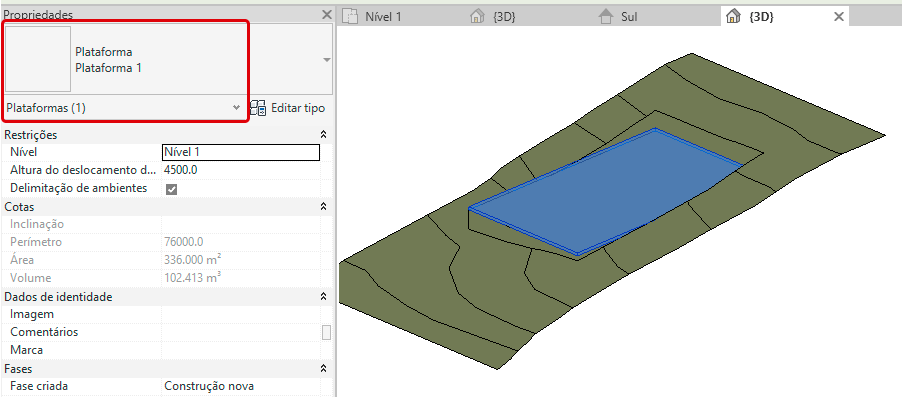Click the active {3D} tab house icon
The image size is (902, 397).
click(x=733, y=16)
